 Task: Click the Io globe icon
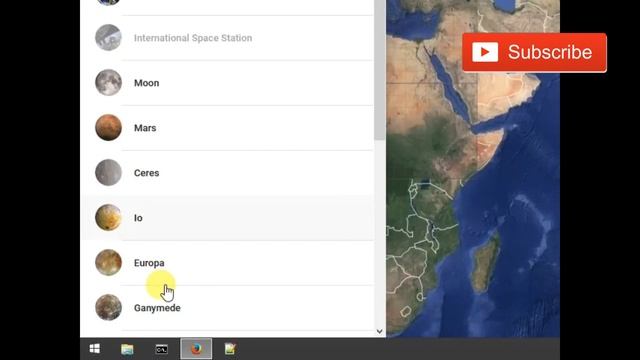[x=108, y=218]
